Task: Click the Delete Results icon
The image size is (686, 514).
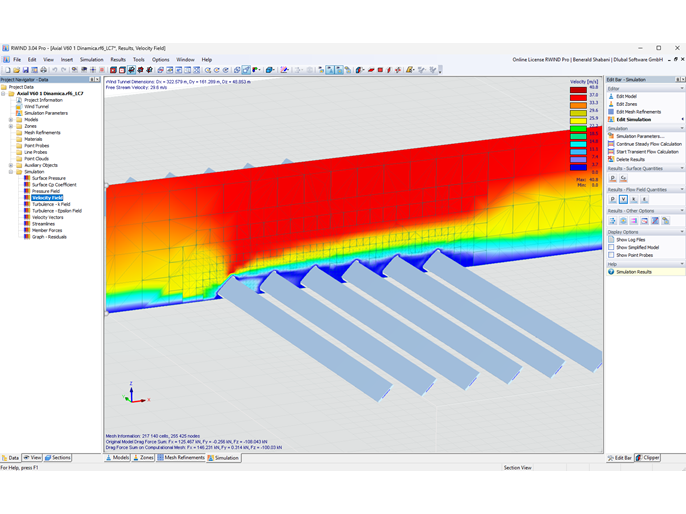Action: [x=611, y=159]
